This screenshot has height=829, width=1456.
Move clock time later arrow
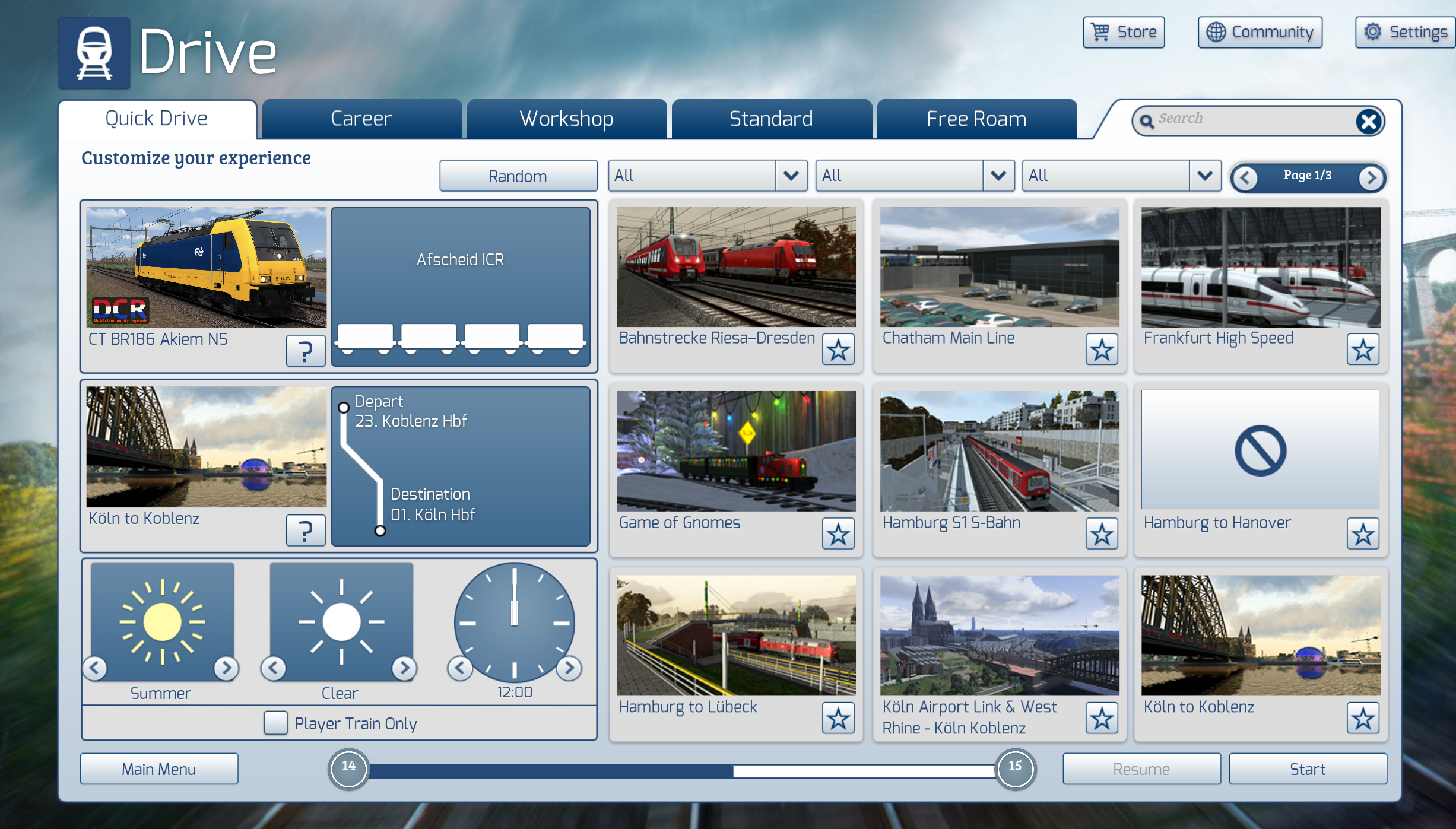pyautogui.click(x=569, y=668)
